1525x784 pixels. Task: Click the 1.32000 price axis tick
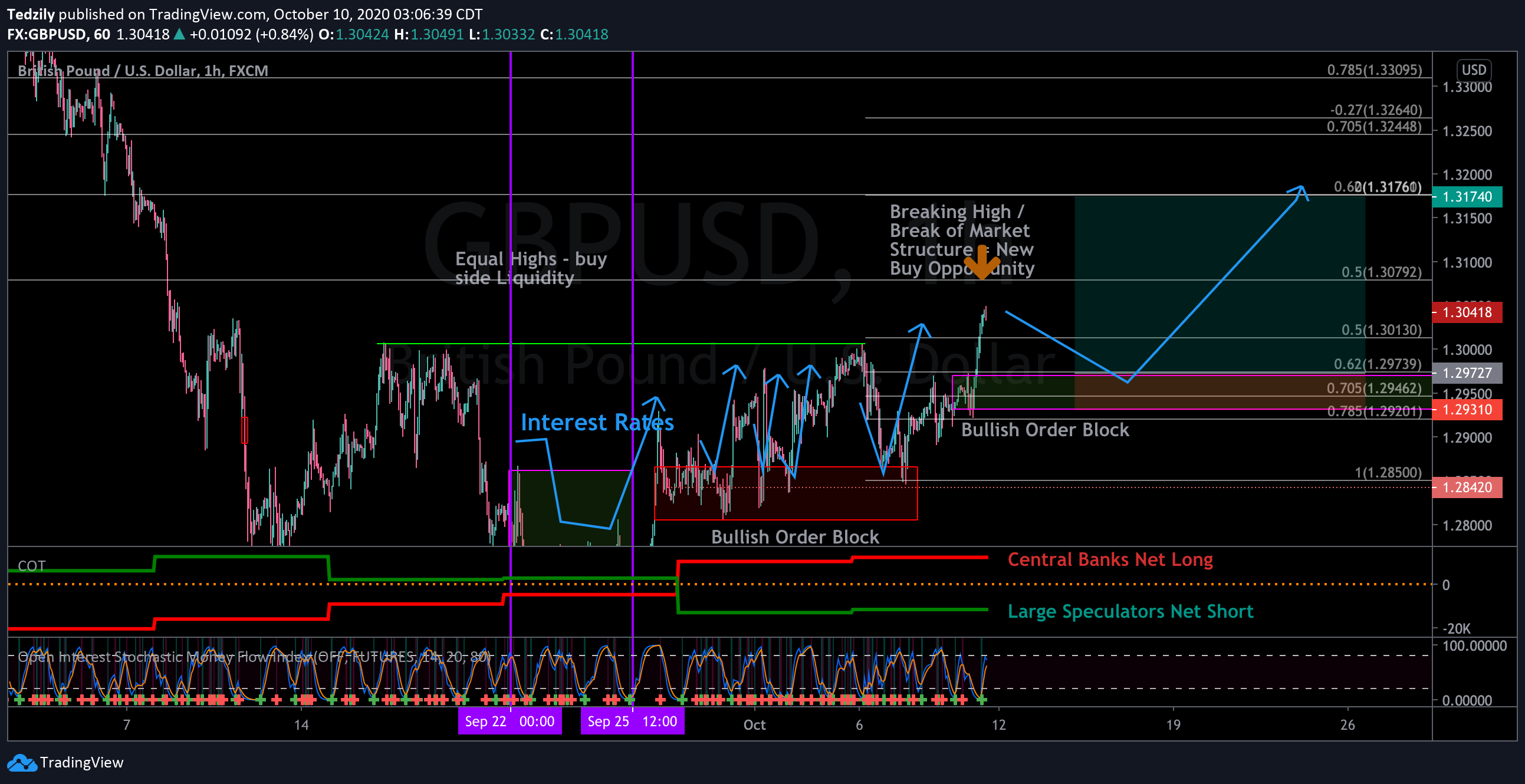click(x=1467, y=174)
